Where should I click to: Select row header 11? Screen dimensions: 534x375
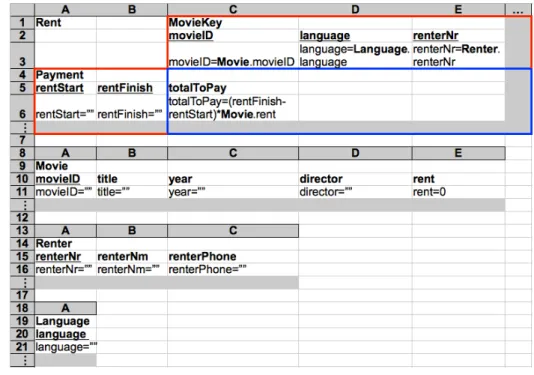coord(22,192)
